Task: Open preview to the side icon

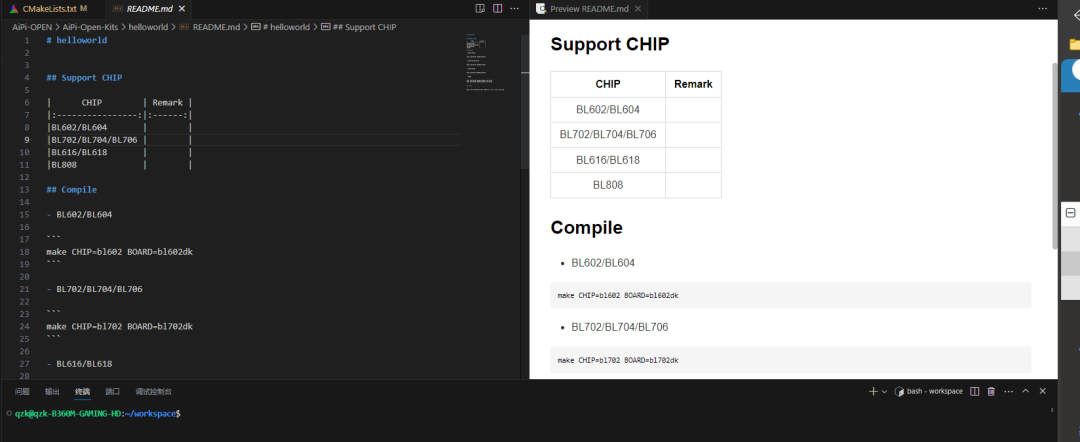Action: pyautogui.click(x=480, y=8)
